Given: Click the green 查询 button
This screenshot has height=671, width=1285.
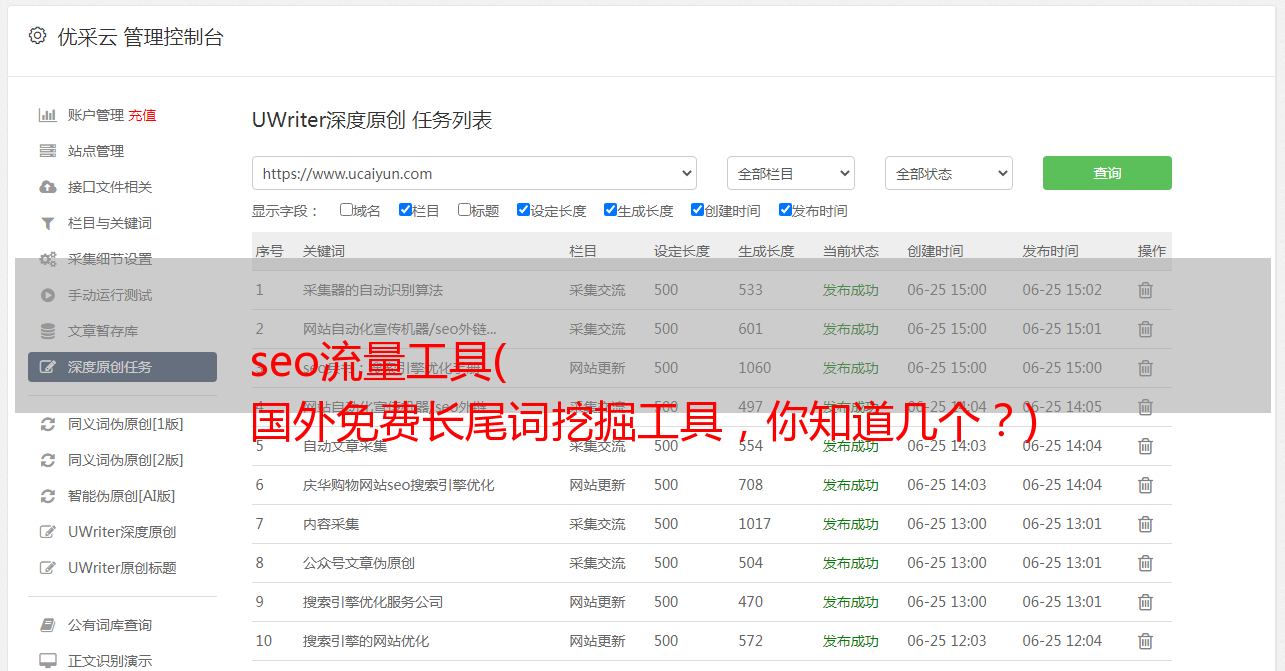Looking at the screenshot, I should 1107,173.
